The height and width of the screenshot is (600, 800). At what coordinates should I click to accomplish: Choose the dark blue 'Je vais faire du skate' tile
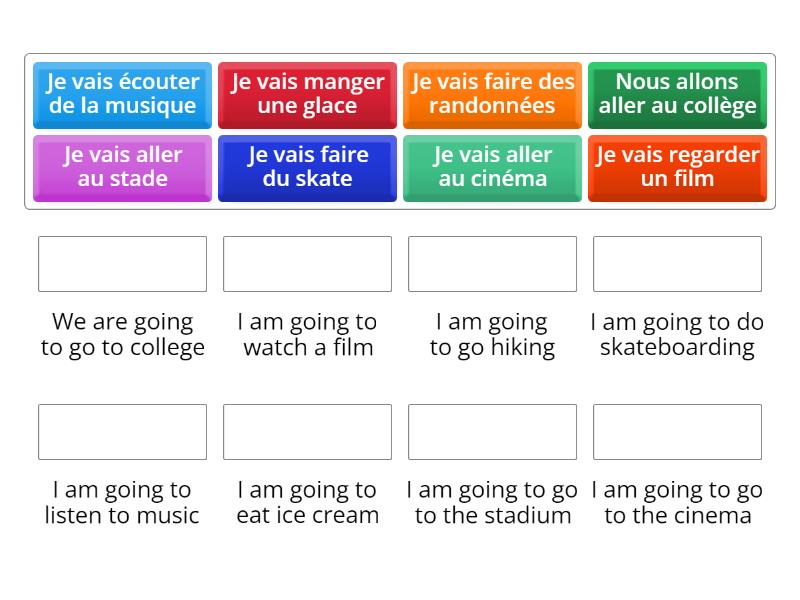click(x=307, y=167)
